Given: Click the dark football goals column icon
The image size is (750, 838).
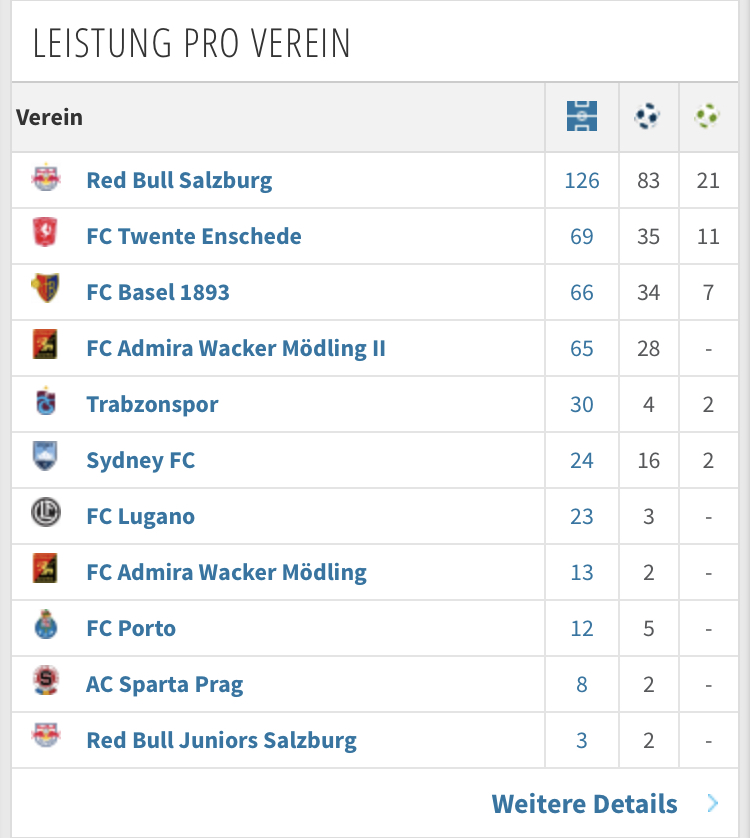Looking at the screenshot, I should click(x=647, y=116).
